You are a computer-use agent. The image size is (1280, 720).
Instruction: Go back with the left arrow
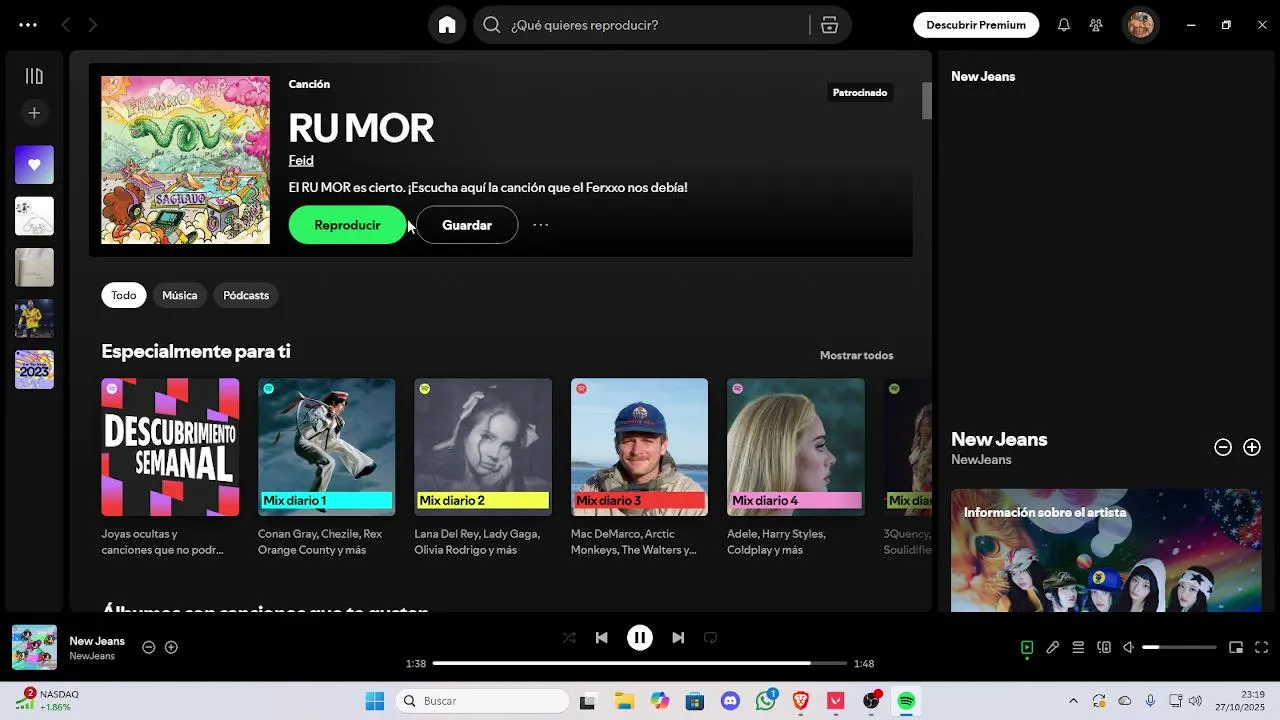66,25
